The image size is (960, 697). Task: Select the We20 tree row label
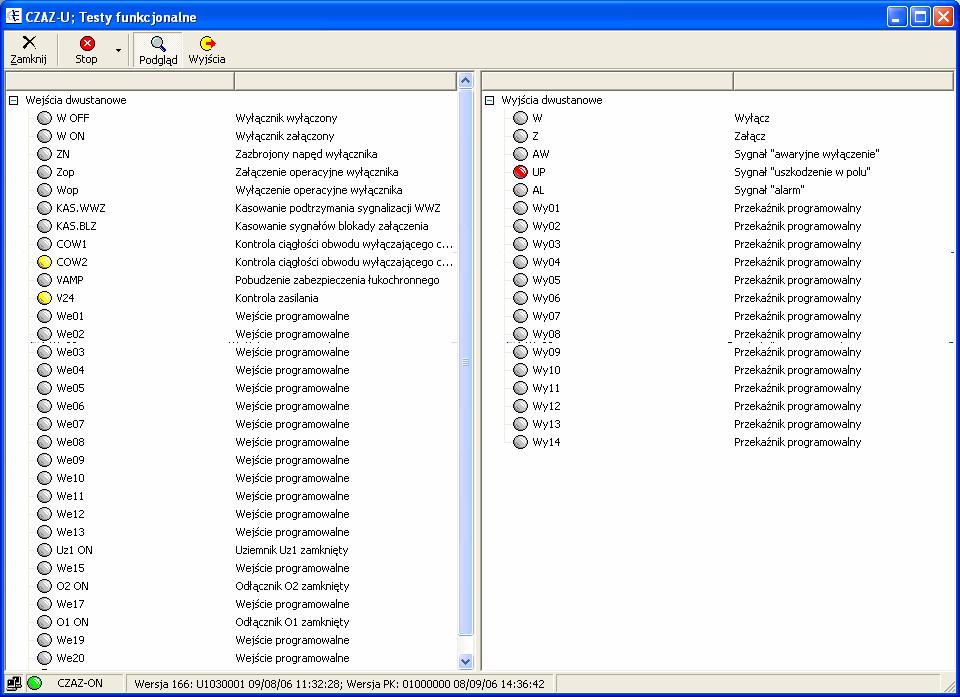(70, 658)
